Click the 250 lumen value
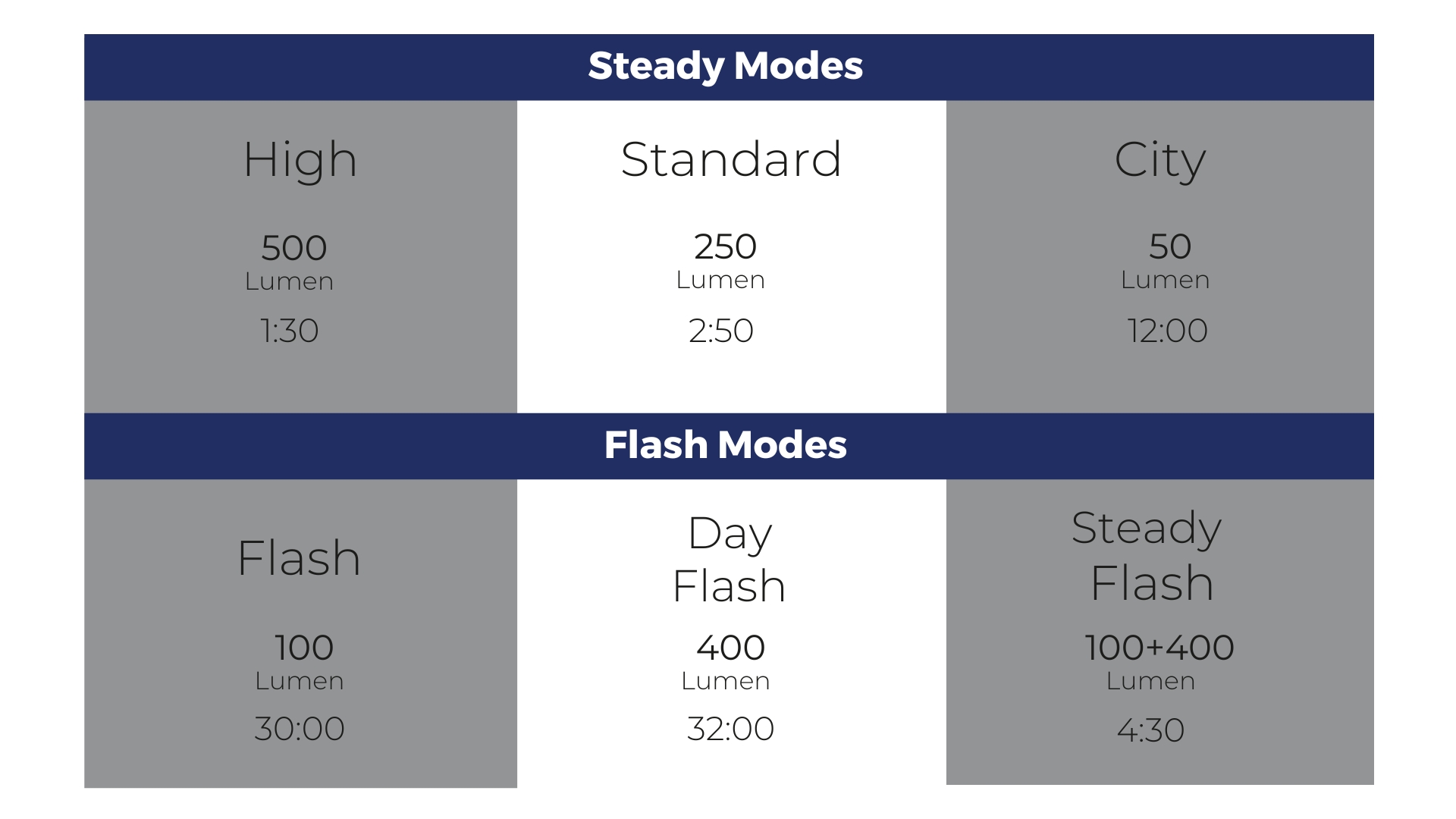The image size is (1456, 819). click(726, 246)
